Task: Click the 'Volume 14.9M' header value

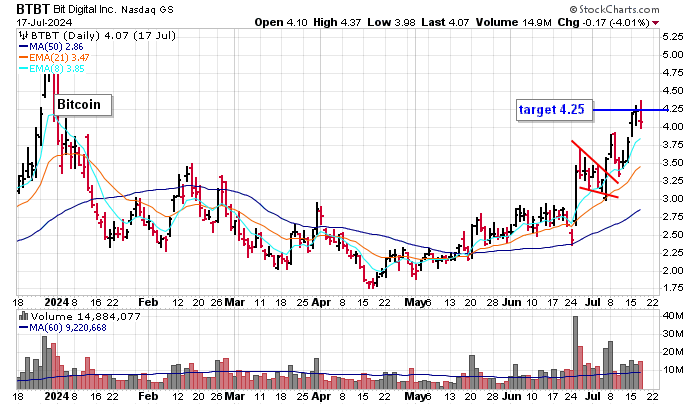Action: pos(513,22)
